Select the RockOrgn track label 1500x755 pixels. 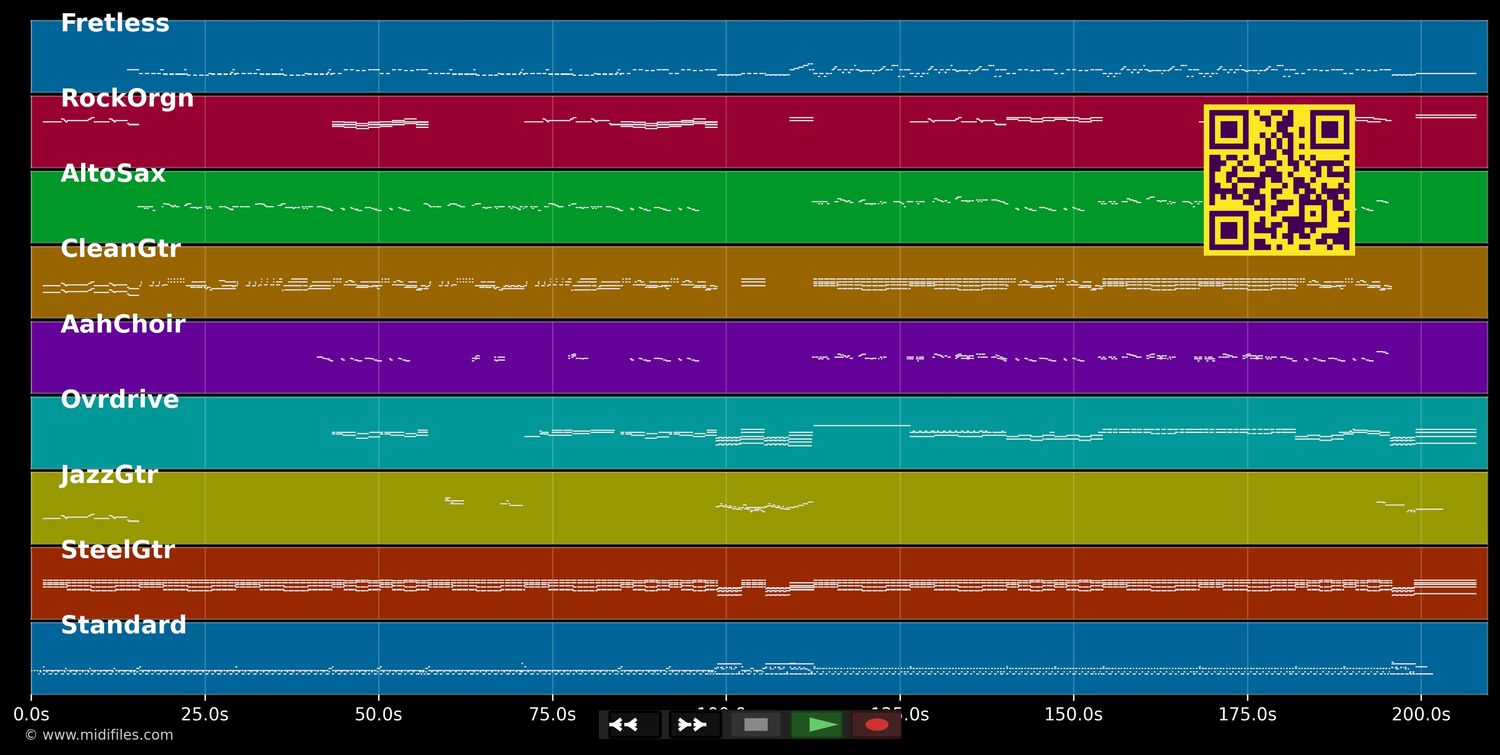[127, 99]
